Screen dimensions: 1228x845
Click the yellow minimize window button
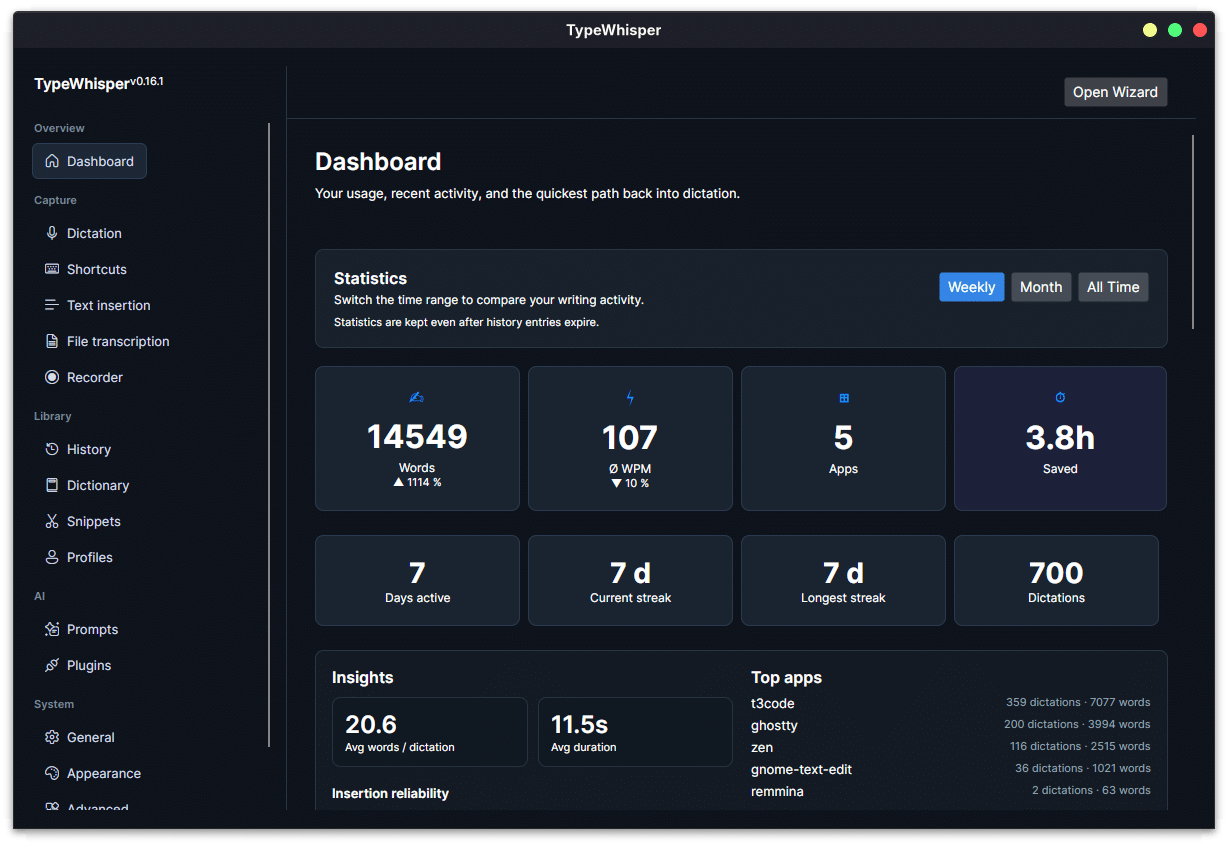(x=1150, y=30)
